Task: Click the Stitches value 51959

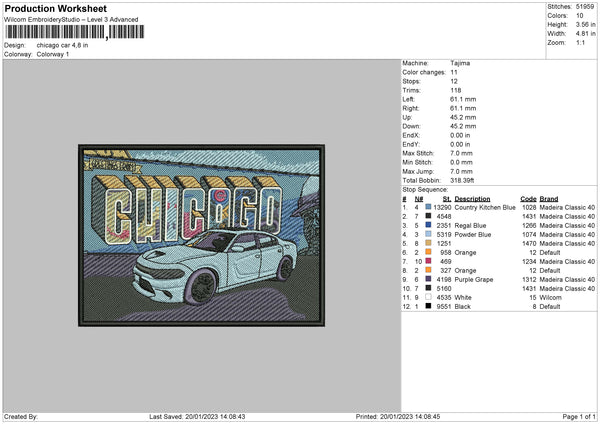Action: 585,7
